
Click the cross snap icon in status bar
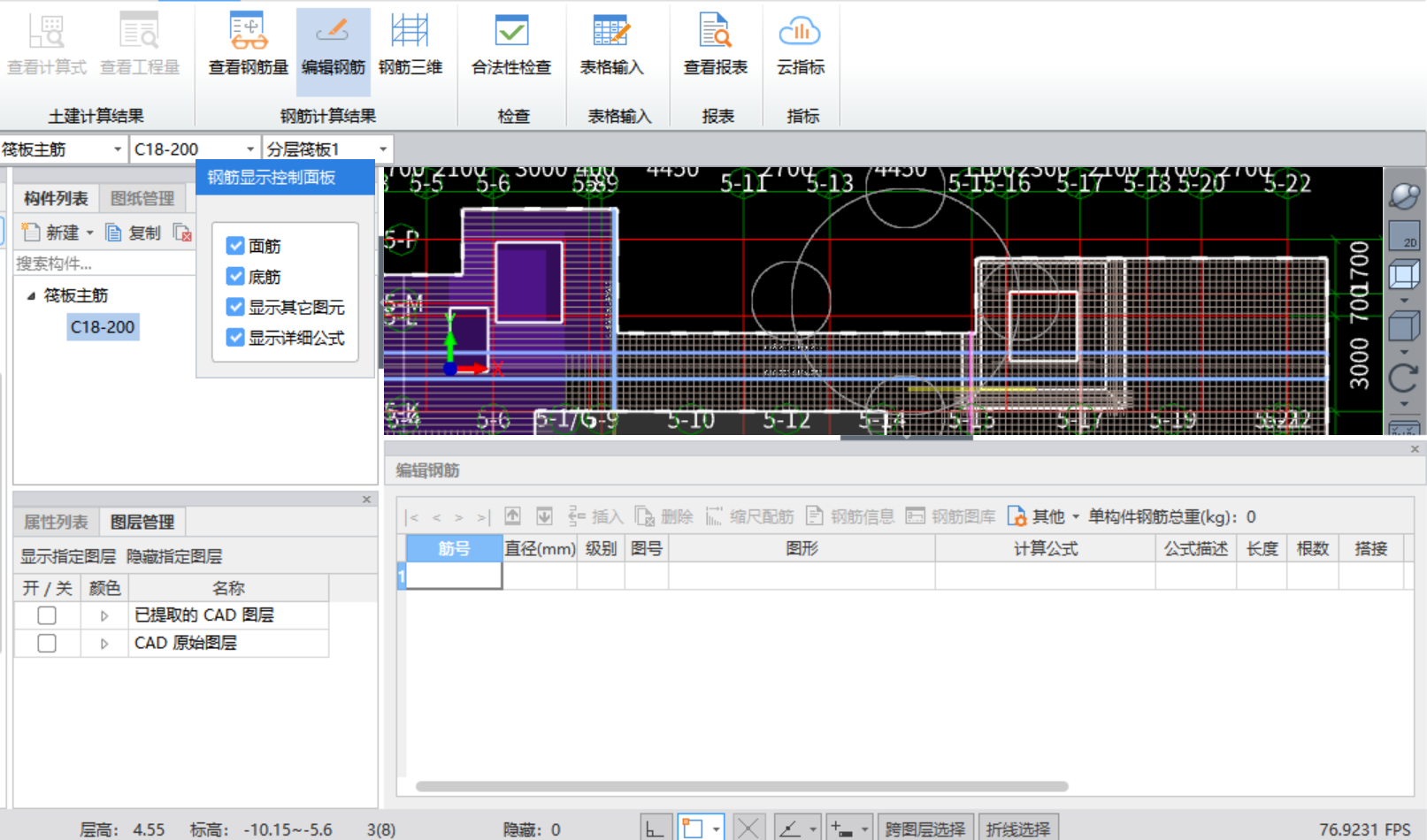pos(748,829)
